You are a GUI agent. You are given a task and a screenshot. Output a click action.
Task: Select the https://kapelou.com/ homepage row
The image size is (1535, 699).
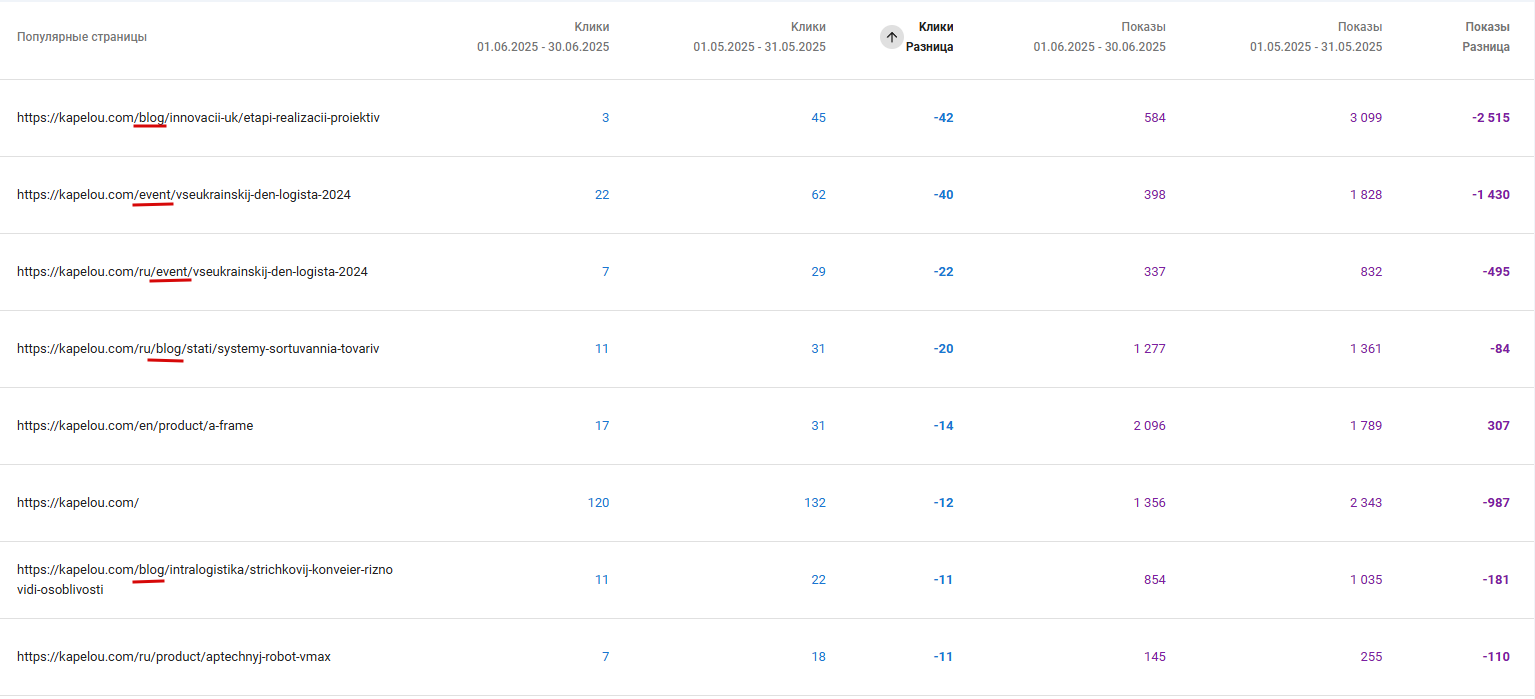[767, 503]
